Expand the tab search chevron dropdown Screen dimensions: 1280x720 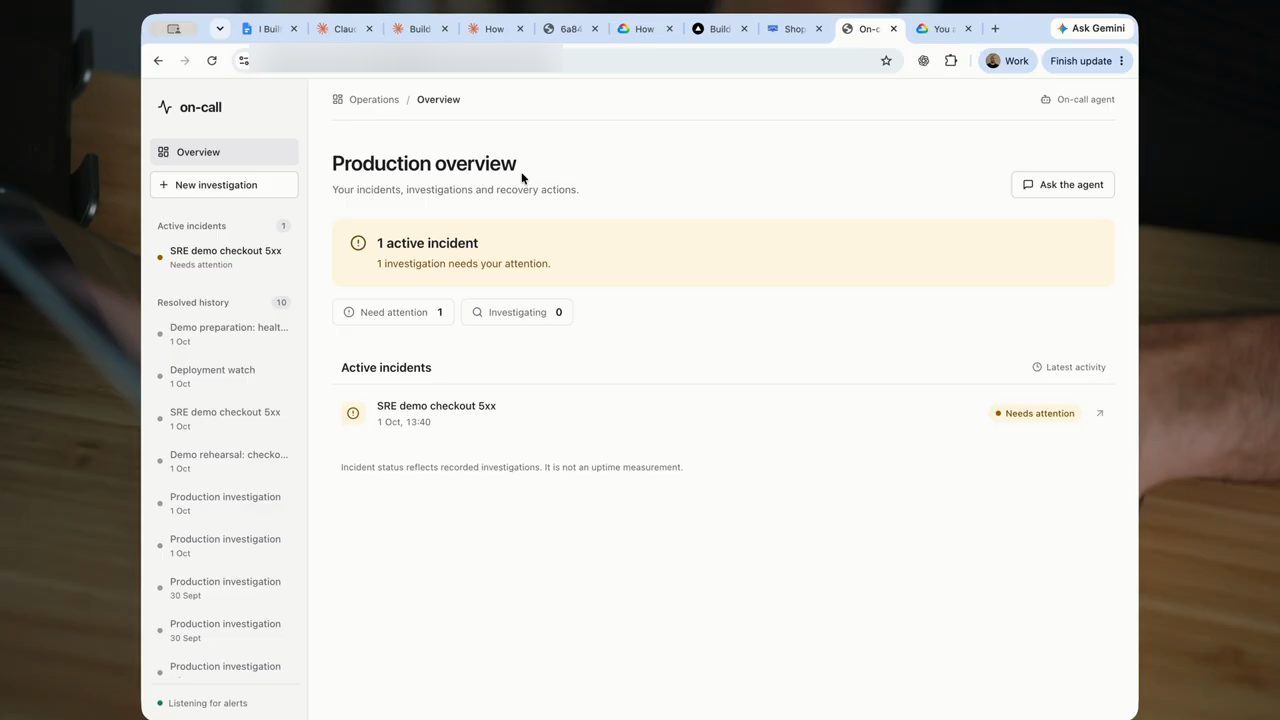click(x=220, y=29)
